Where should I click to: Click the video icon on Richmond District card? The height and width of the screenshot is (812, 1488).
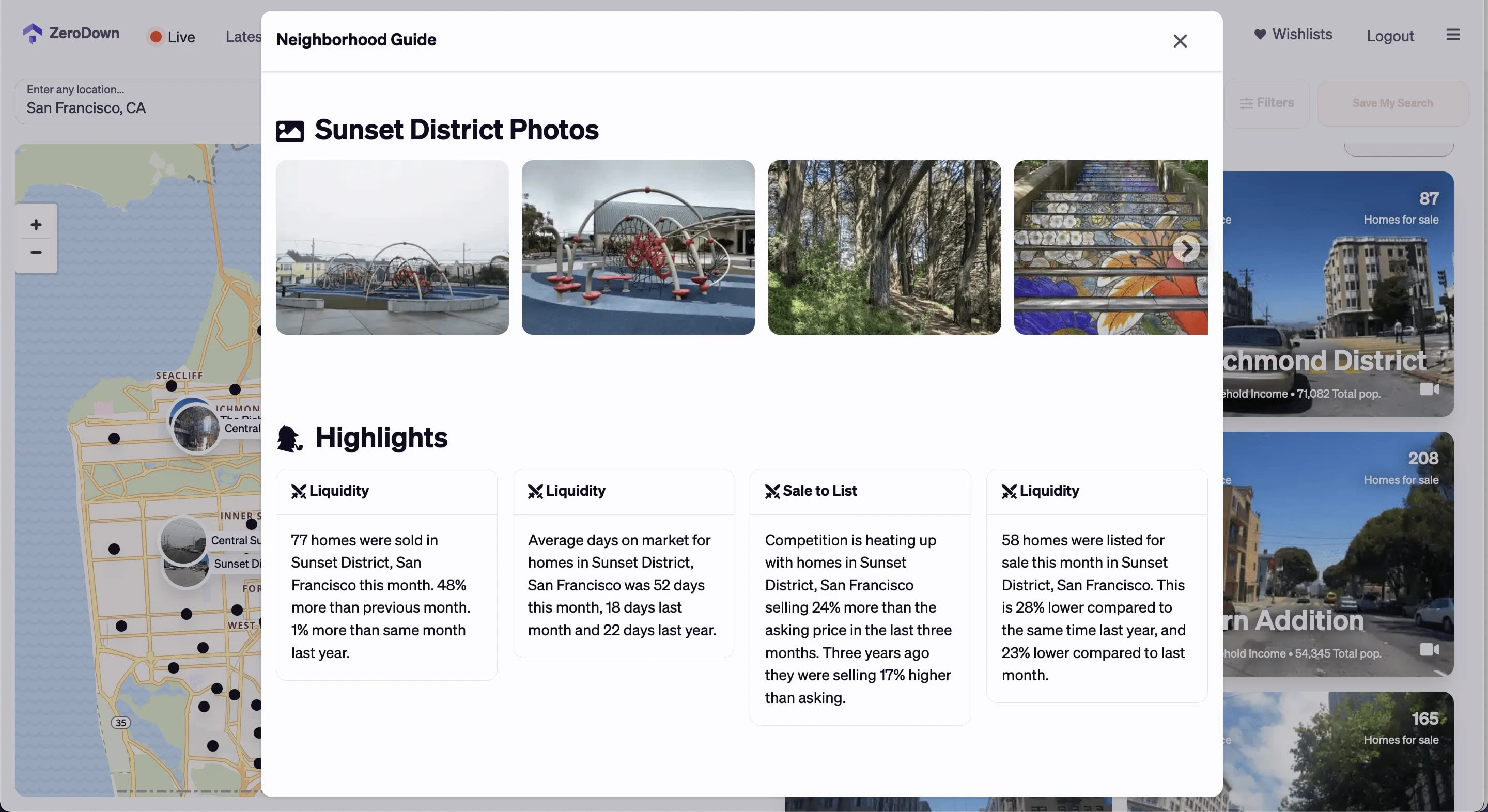pos(1429,389)
